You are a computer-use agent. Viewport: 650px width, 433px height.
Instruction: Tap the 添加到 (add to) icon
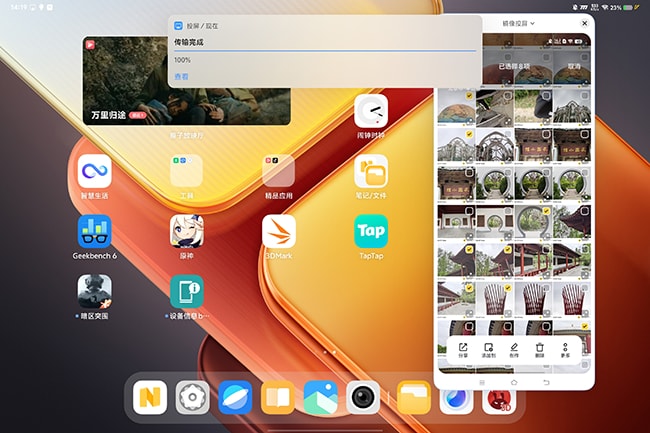pyautogui.click(x=489, y=345)
